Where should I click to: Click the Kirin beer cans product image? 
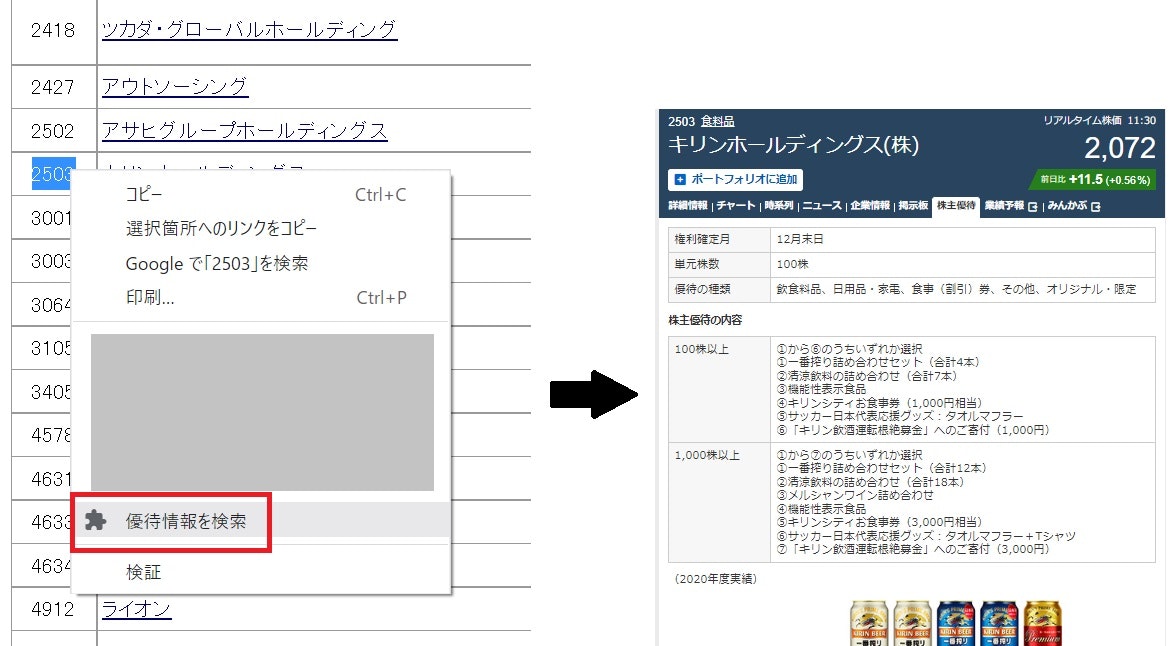pyautogui.click(x=956, y=622)
